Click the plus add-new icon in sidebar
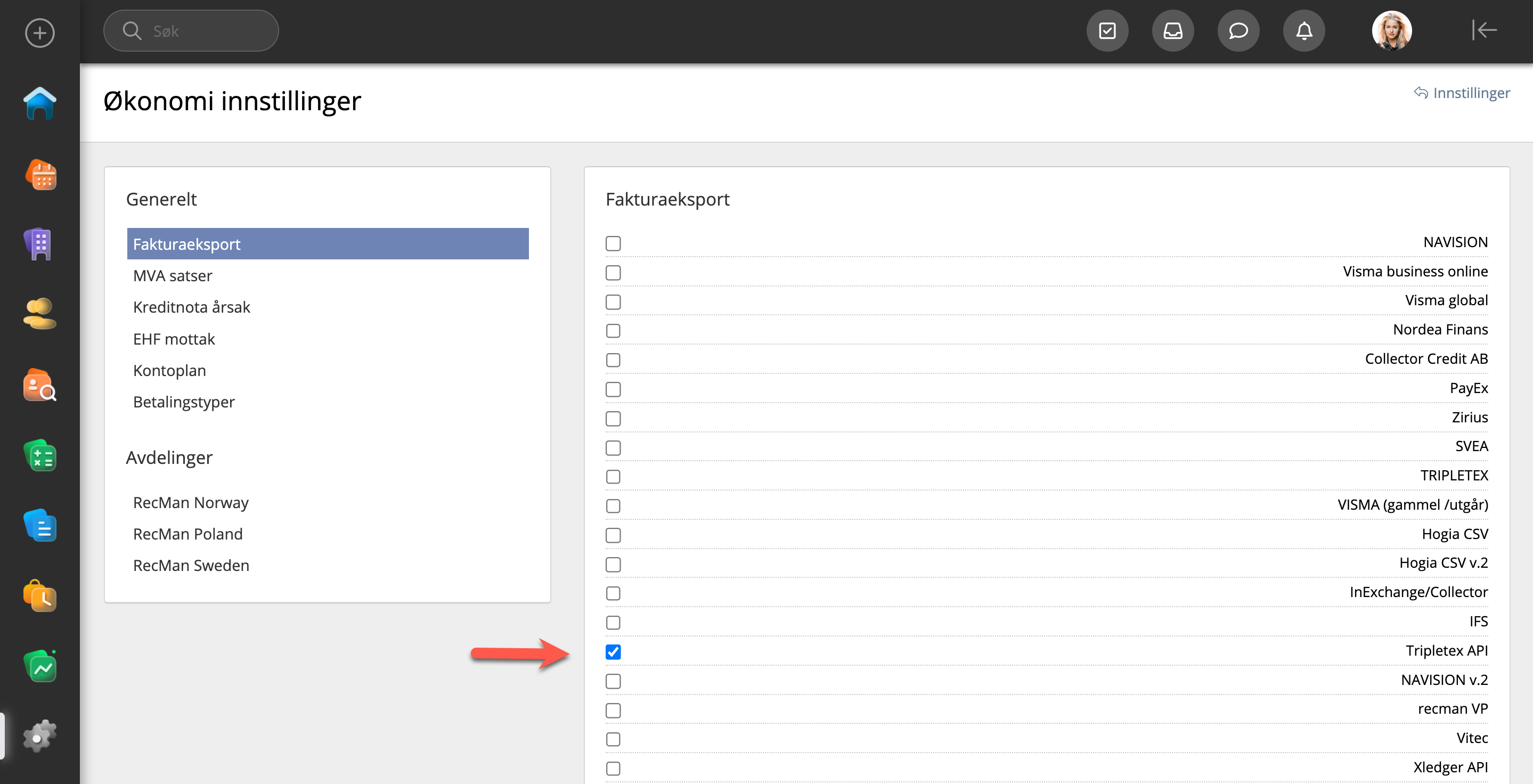Image resolution: width=1533 pixels, height=784 pixels. click(40, 32)
